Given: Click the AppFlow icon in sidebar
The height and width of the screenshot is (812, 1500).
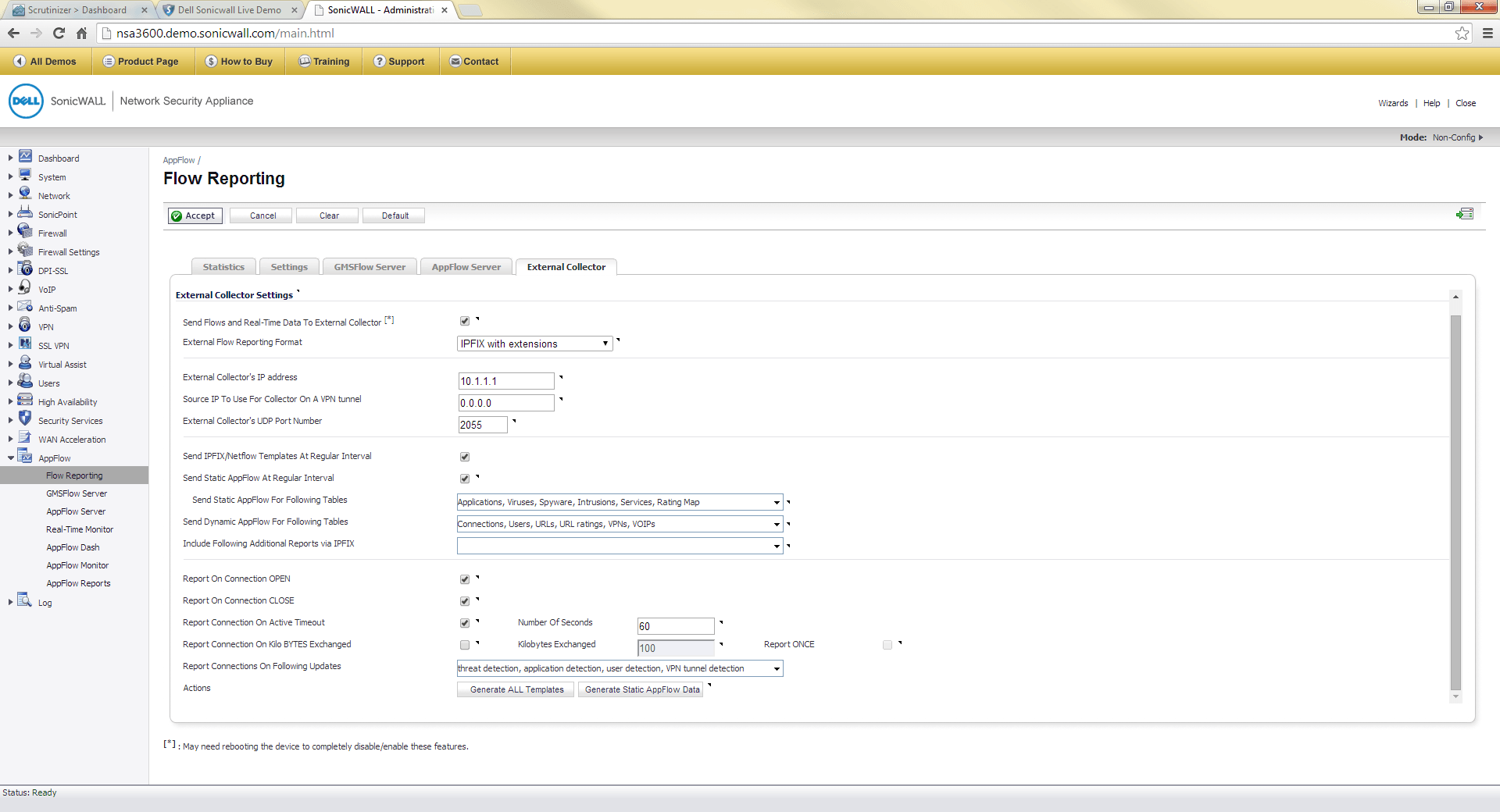Looking at the screenshot, I should tap(25, 457).
